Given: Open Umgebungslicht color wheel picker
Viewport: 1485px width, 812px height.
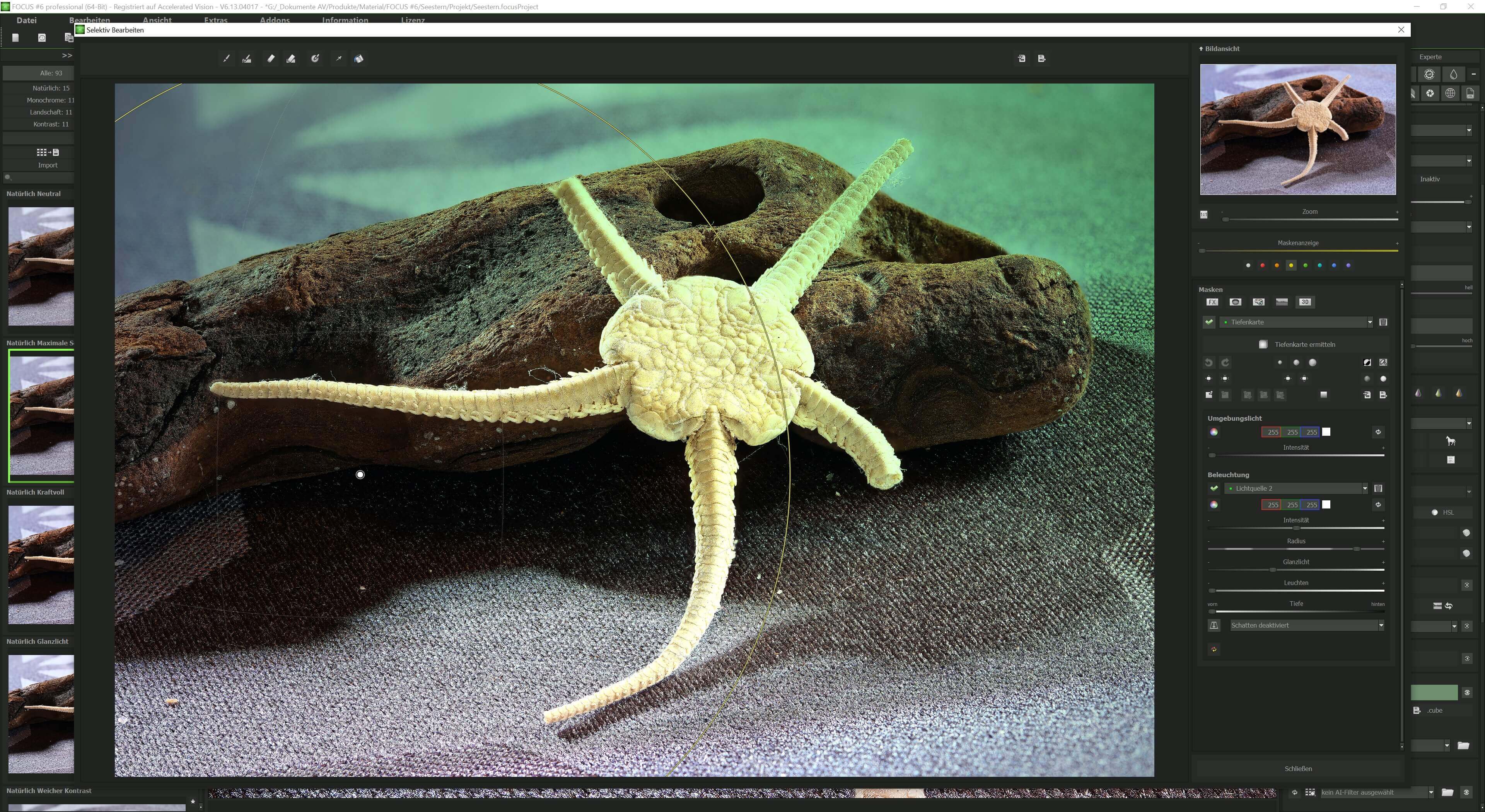Looking at the screenshot, I should pos(1214,432).
